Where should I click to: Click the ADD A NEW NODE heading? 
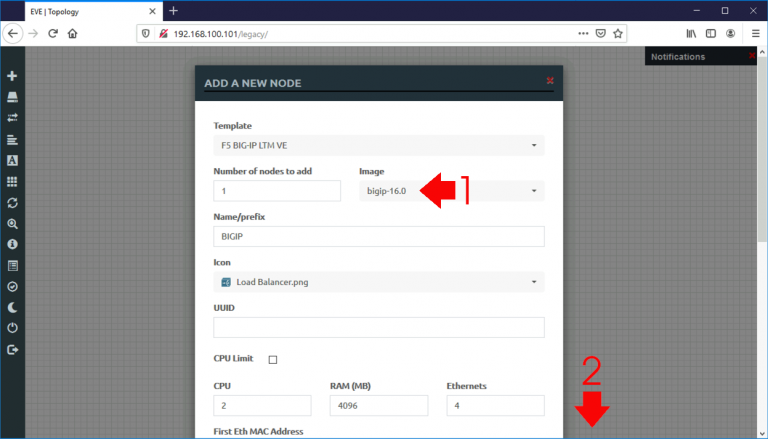(x=253, y=83)
